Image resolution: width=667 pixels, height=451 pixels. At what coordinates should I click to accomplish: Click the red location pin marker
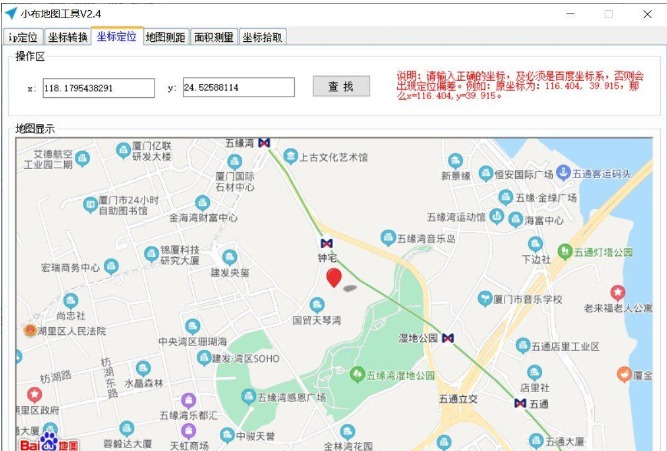[x=334, y=277]
